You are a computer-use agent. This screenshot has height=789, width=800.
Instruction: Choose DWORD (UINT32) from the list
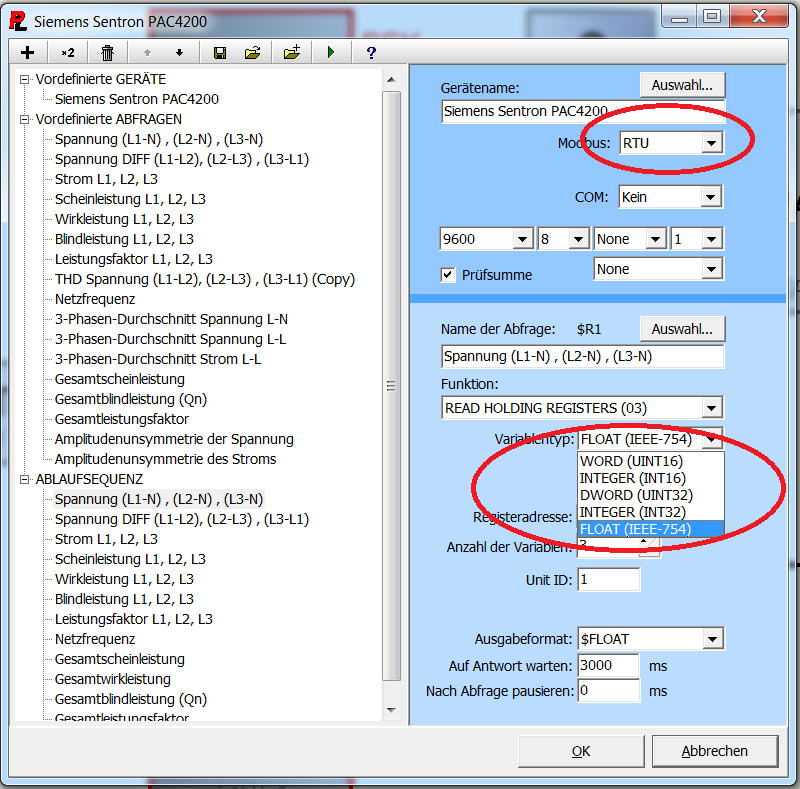coord(651,495)
